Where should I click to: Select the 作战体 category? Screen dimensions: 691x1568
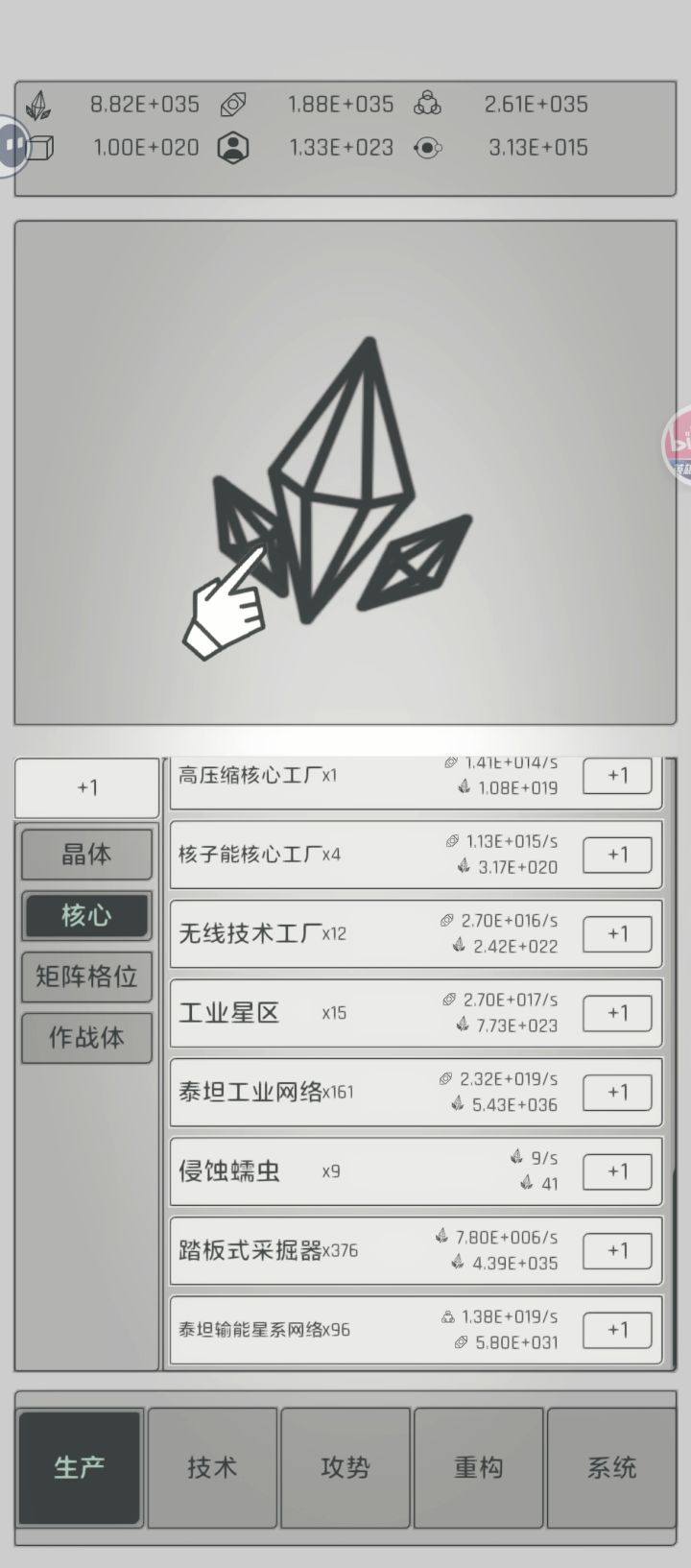pos(86,1037)
